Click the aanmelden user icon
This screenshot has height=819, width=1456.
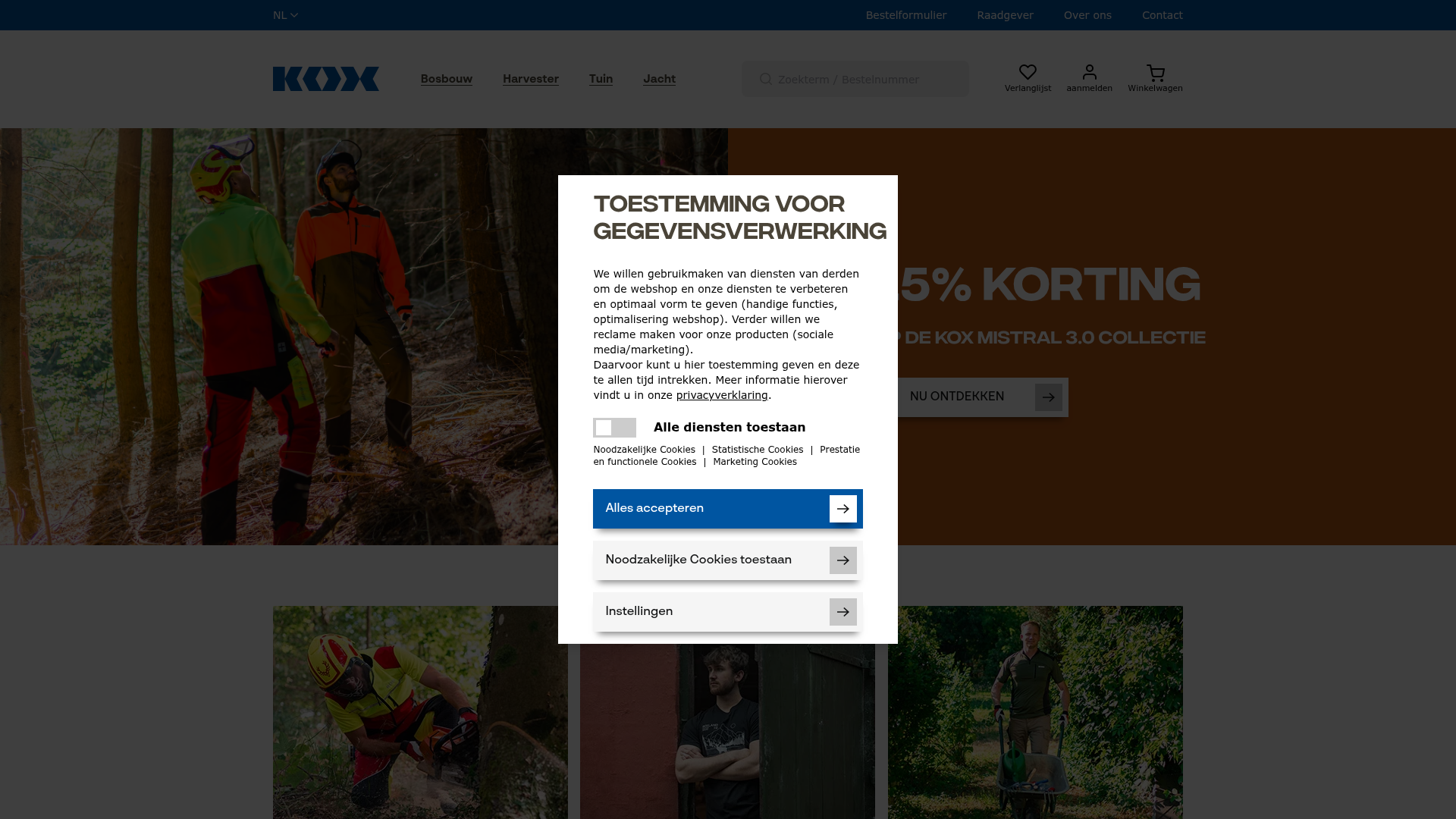(x=1089, y=72)
